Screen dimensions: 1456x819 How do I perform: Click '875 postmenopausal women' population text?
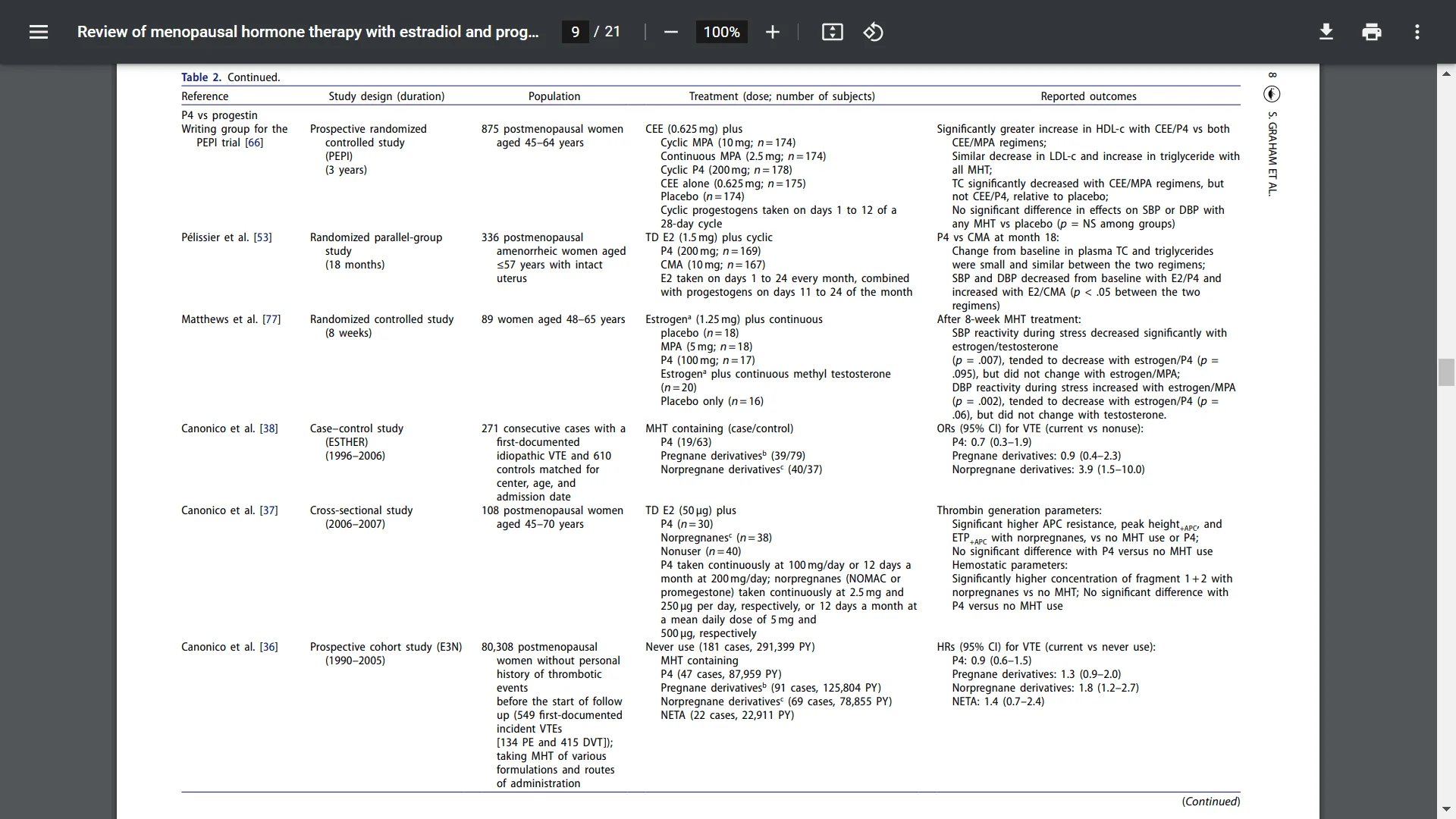pyautogui.click(x=552, y=129)
